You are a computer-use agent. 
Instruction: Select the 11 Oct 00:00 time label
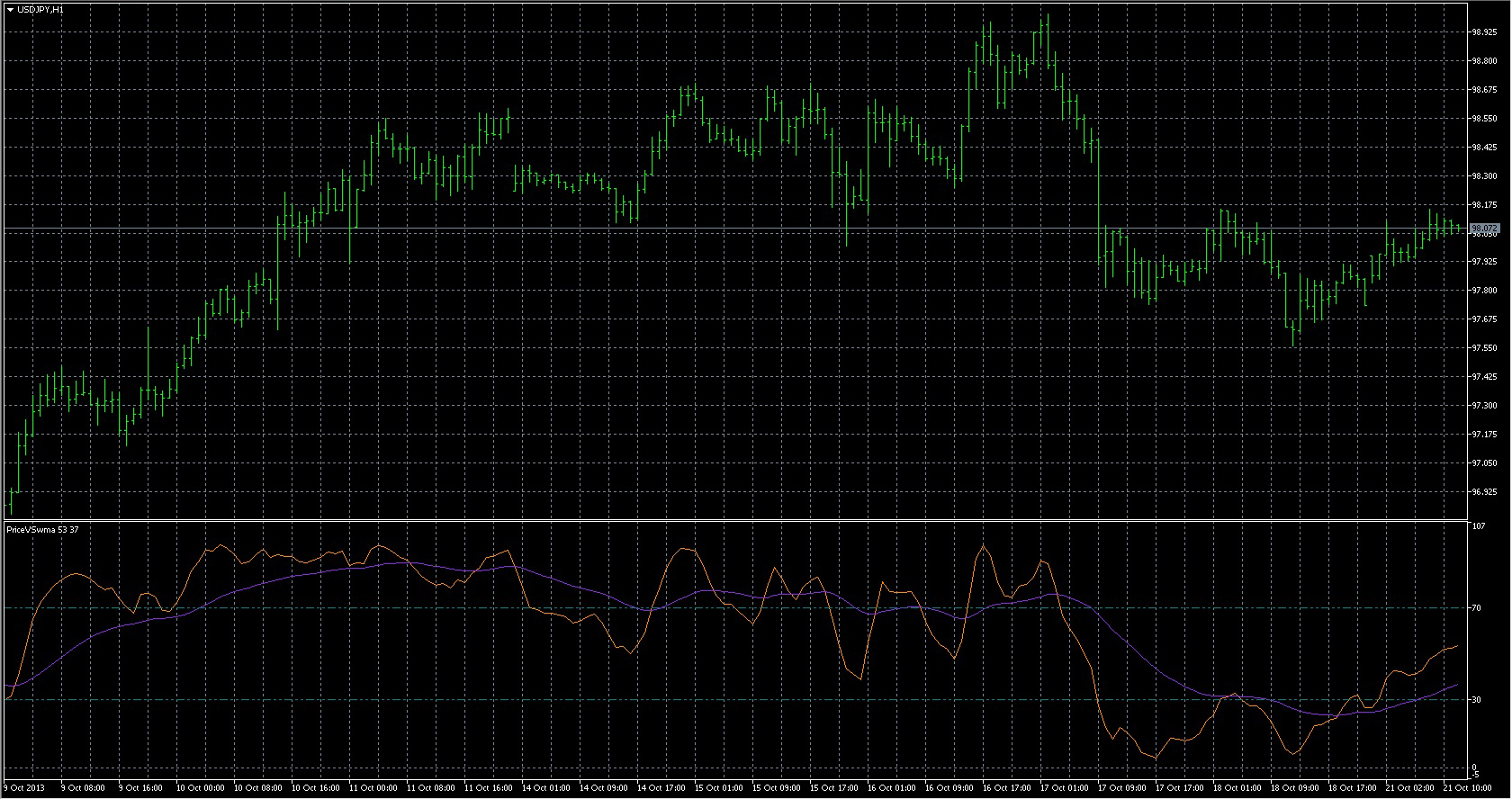373,788
